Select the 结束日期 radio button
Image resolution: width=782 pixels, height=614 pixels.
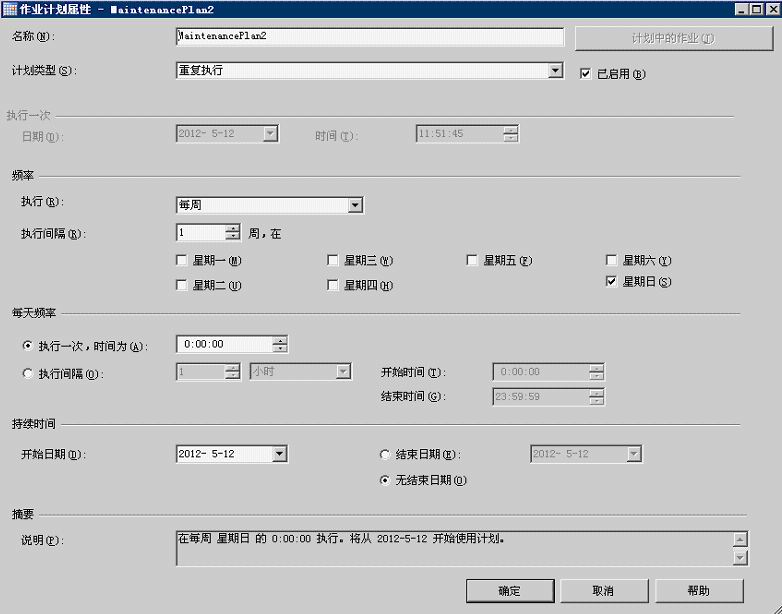385,454
